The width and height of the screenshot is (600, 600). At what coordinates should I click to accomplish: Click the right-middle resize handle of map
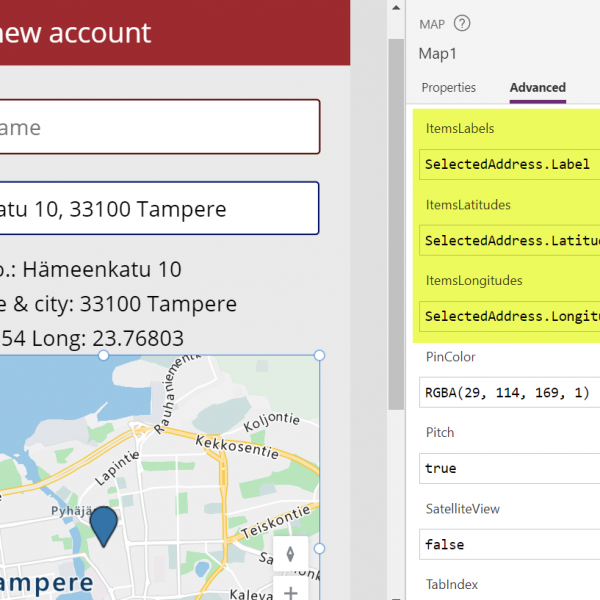[319, 549]
